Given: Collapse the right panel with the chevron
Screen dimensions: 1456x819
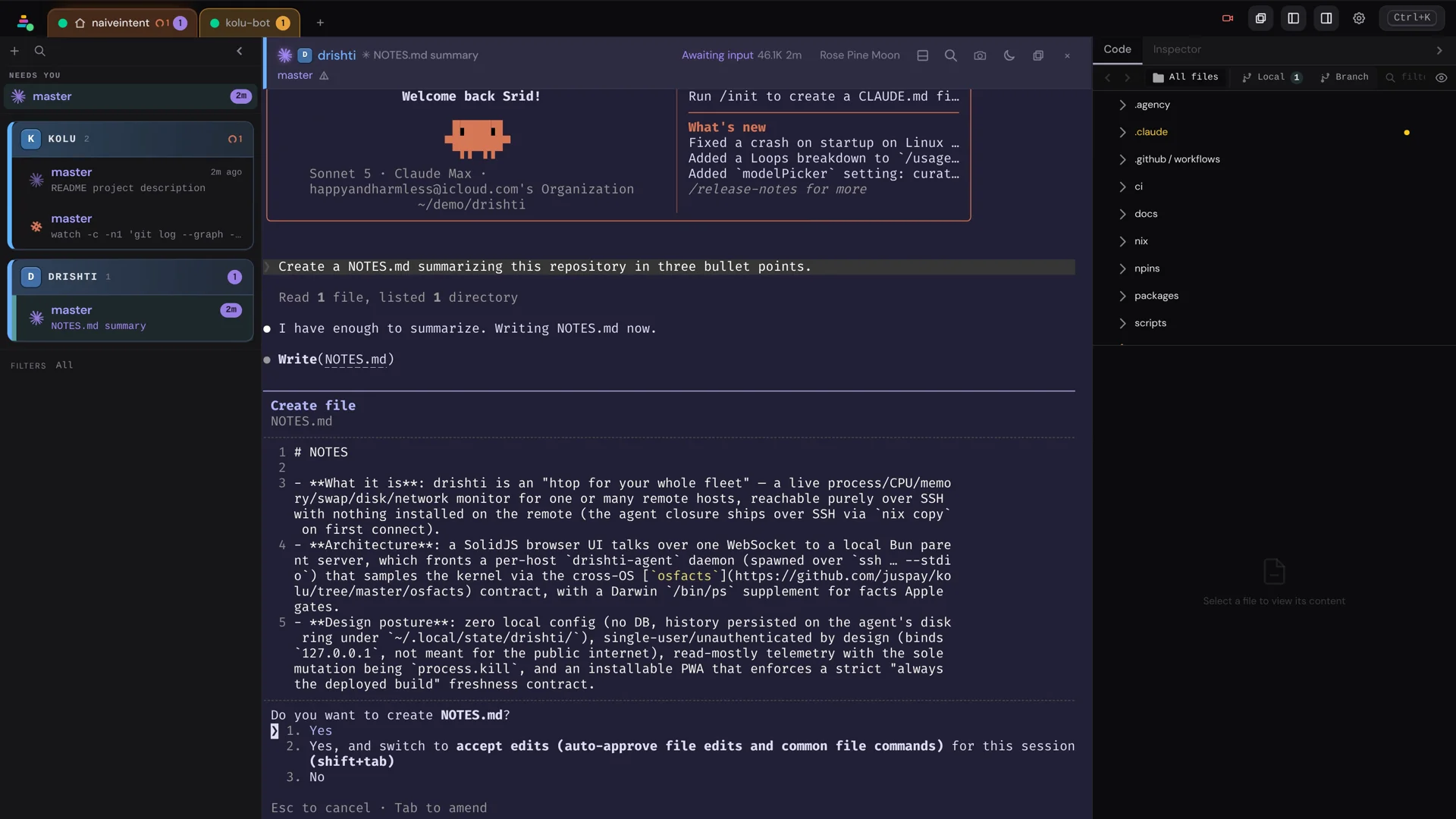Looking at the screenshot, I should click(1439, 50).
